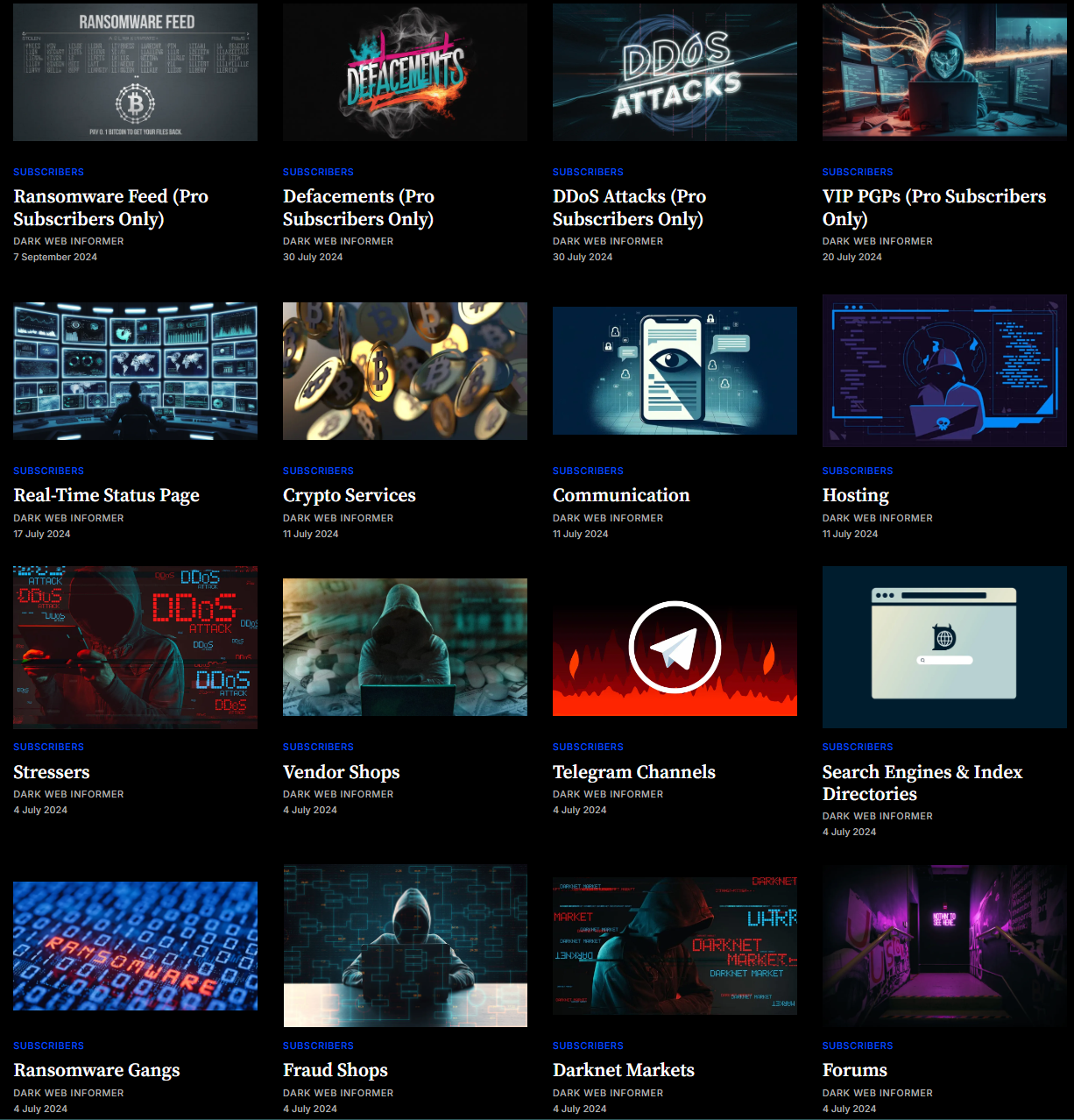This screenshot has height=1120, width=1074.
Task: Select the browser window globe image
Action: [943, 646]
